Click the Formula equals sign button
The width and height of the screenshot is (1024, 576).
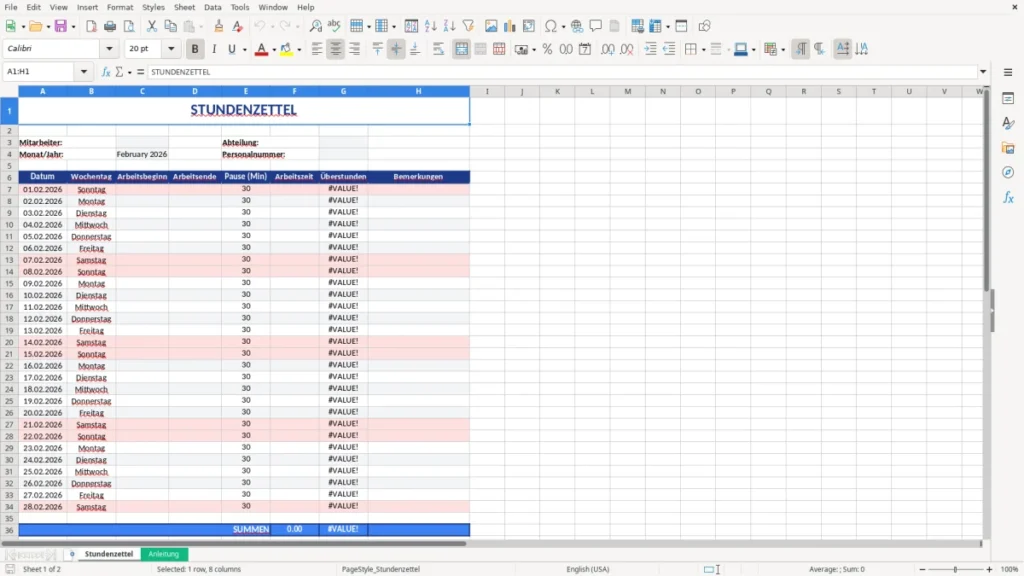point(140,72)
